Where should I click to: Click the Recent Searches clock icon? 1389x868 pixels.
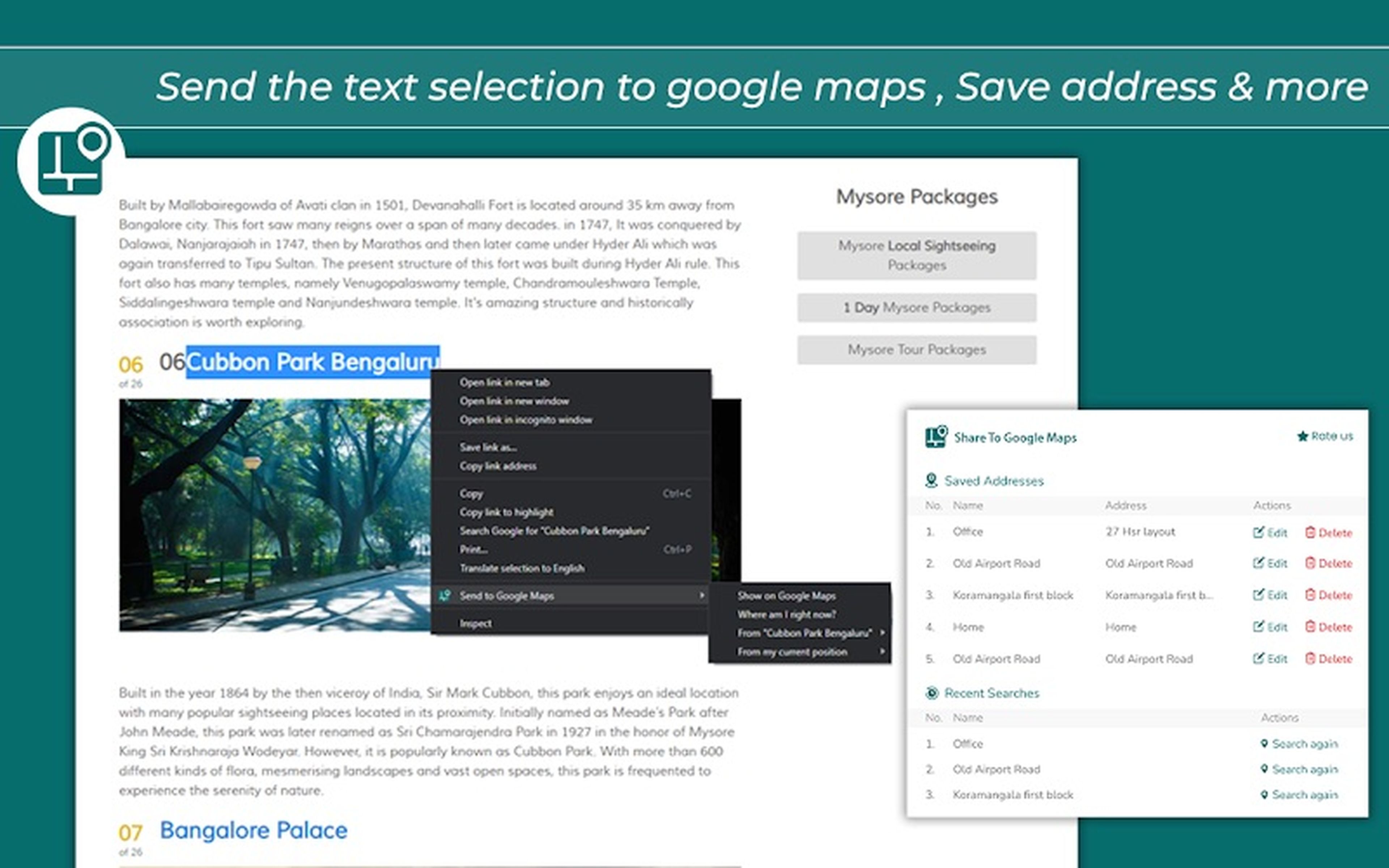(x=931, y=693)
